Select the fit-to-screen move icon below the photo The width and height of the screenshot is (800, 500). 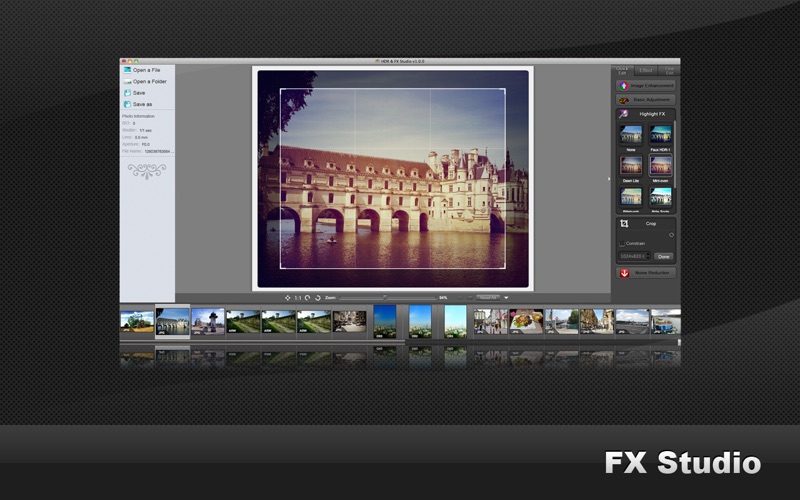[287, 297]
